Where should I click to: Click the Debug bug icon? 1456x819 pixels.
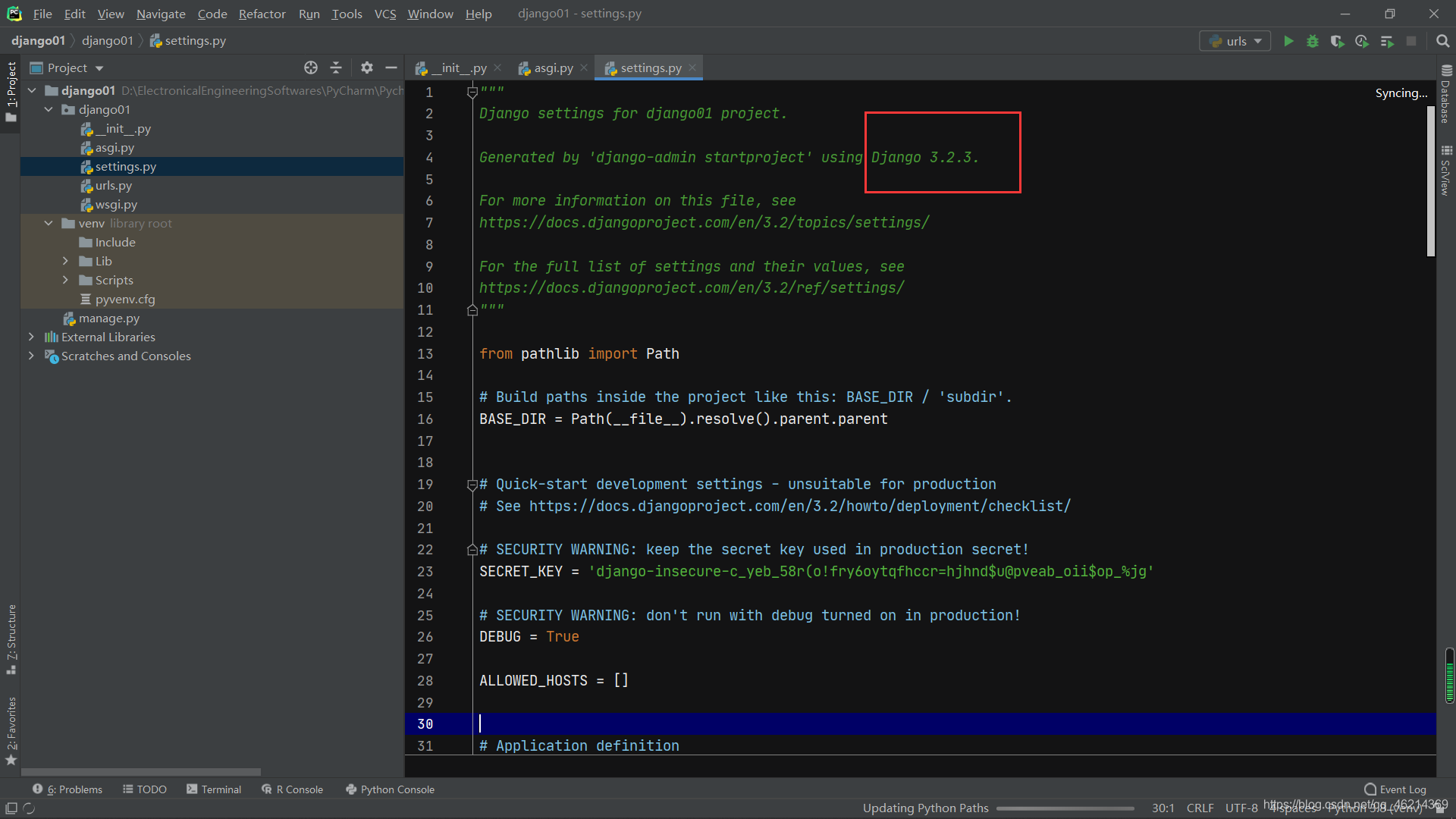click(x=1313, y=41)
